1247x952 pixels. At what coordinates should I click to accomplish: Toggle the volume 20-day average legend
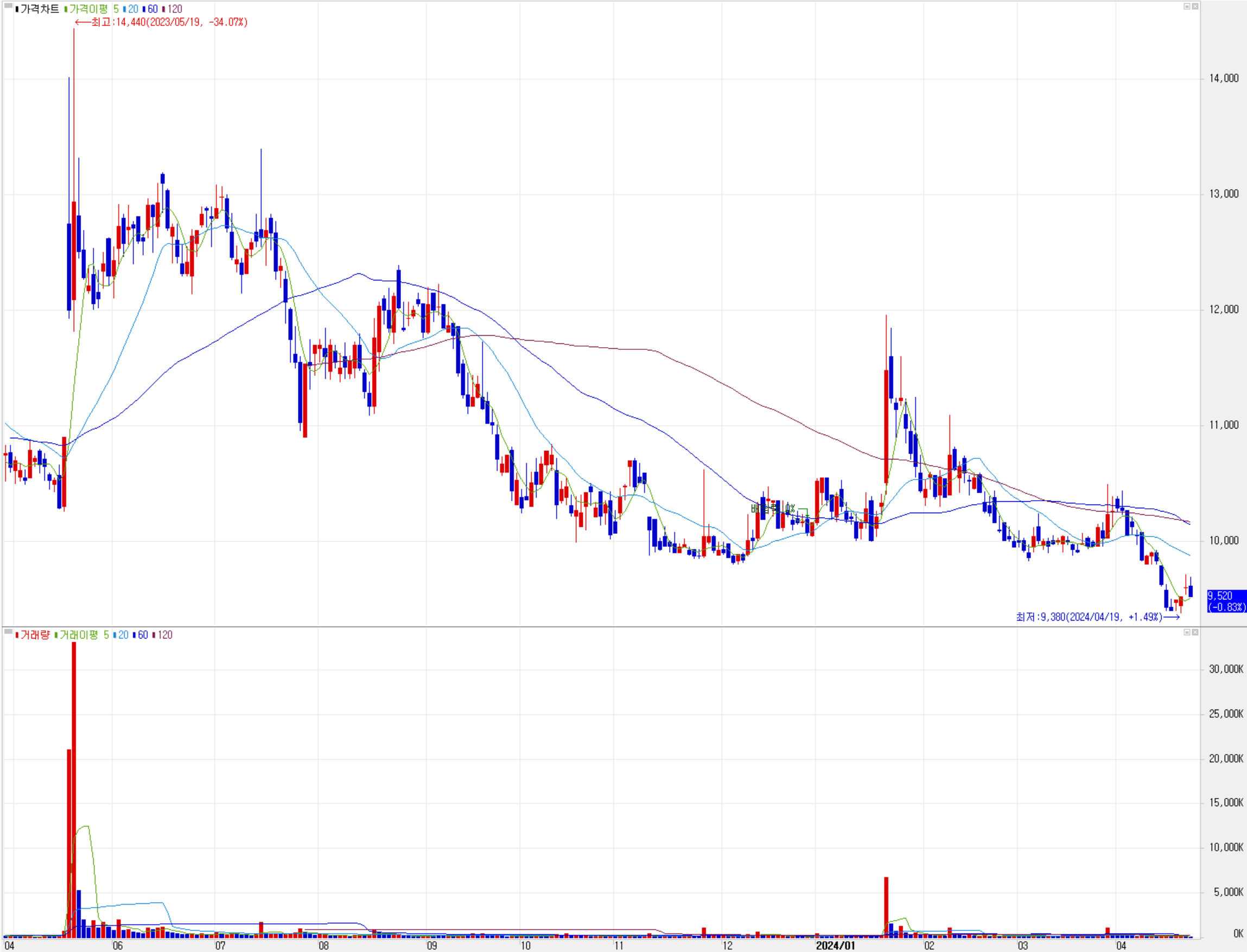point(123,635)
